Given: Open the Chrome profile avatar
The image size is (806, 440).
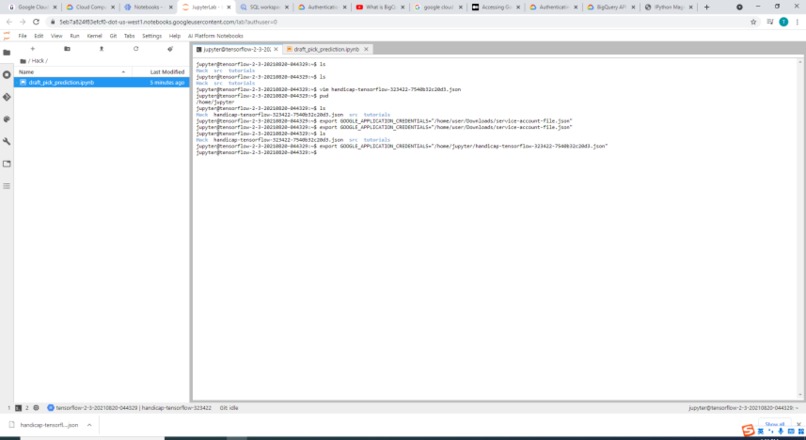Looking at the screenshot, I should coord(783,22).
